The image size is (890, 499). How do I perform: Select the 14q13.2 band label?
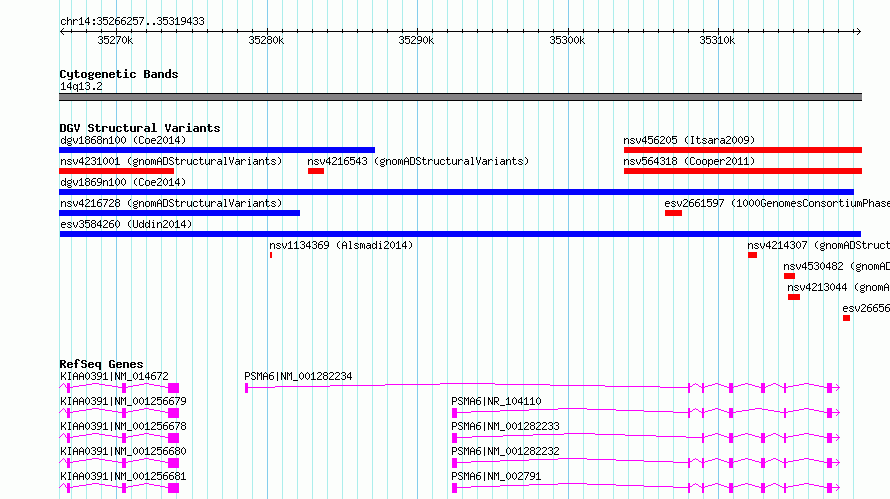click(x=81, y=86)
